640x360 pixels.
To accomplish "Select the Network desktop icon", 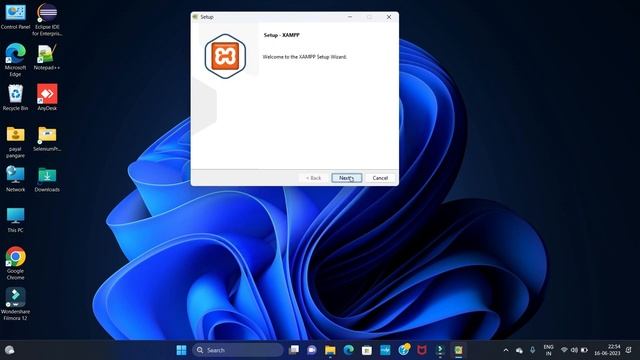I will [x=16, y=179].
